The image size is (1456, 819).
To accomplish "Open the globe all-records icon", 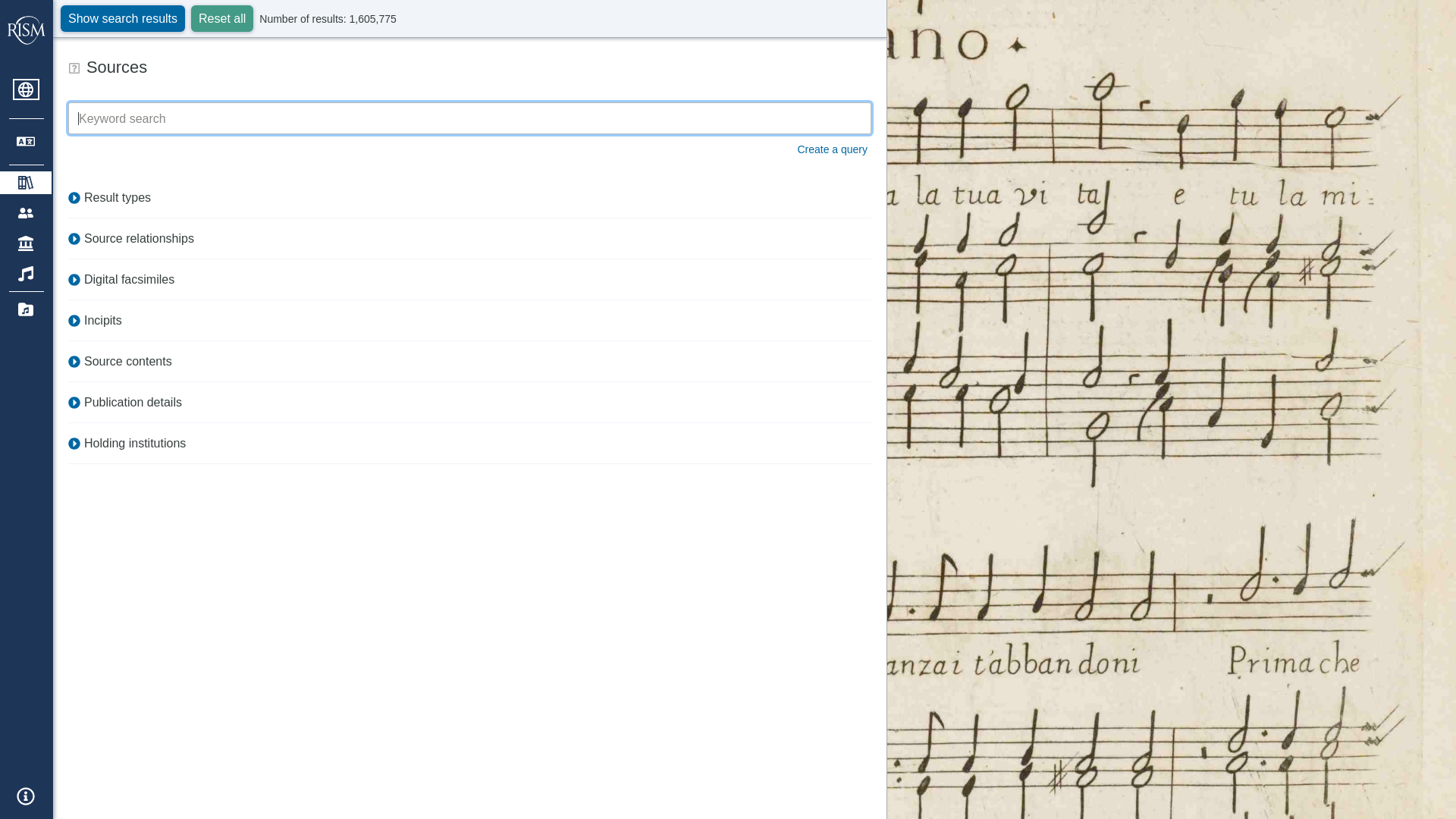I will coord(26,89).
